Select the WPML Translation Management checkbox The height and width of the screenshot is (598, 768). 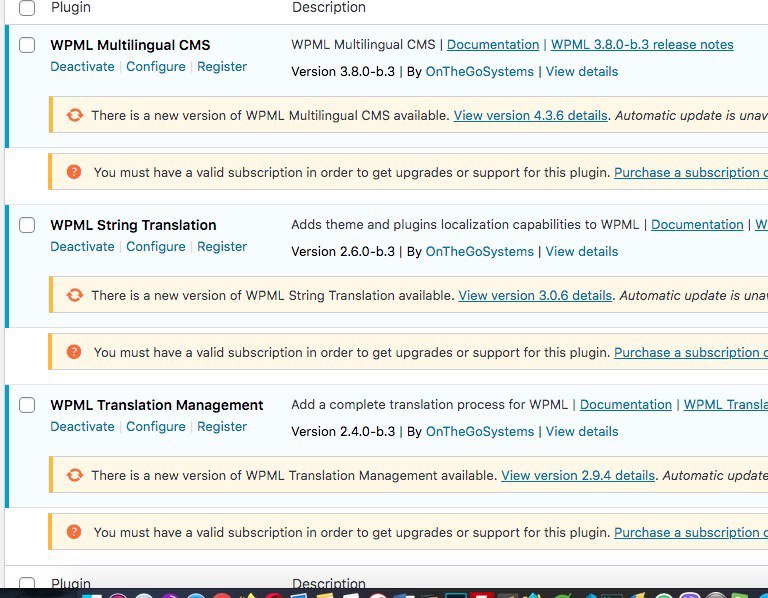click(x=27, y=405)
